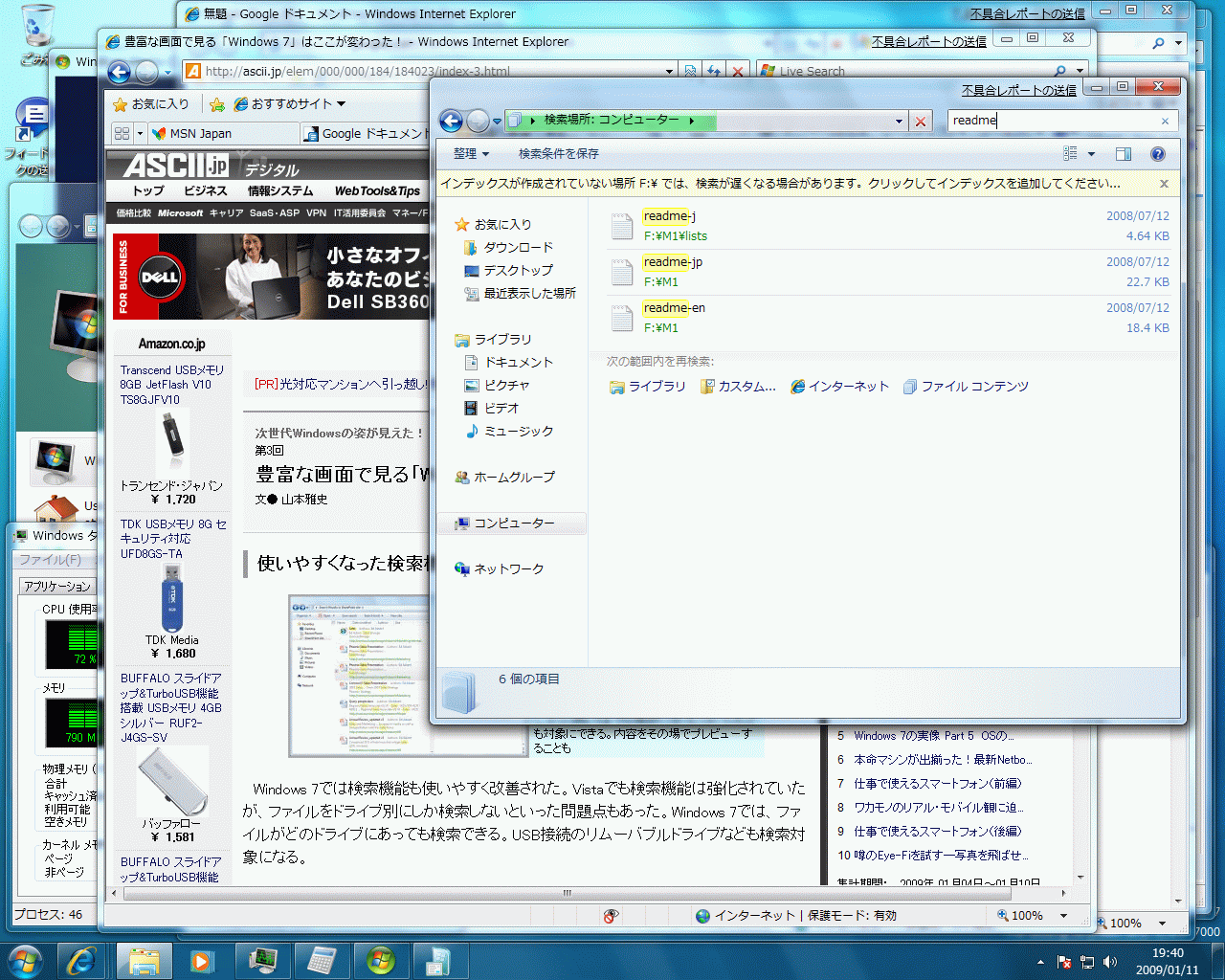Image resolution: width=1225 pixels, height=980 pixels.
Task: Open the zoom level 100% dropdown in IE status bar
Action: (x=1063, y=916)
